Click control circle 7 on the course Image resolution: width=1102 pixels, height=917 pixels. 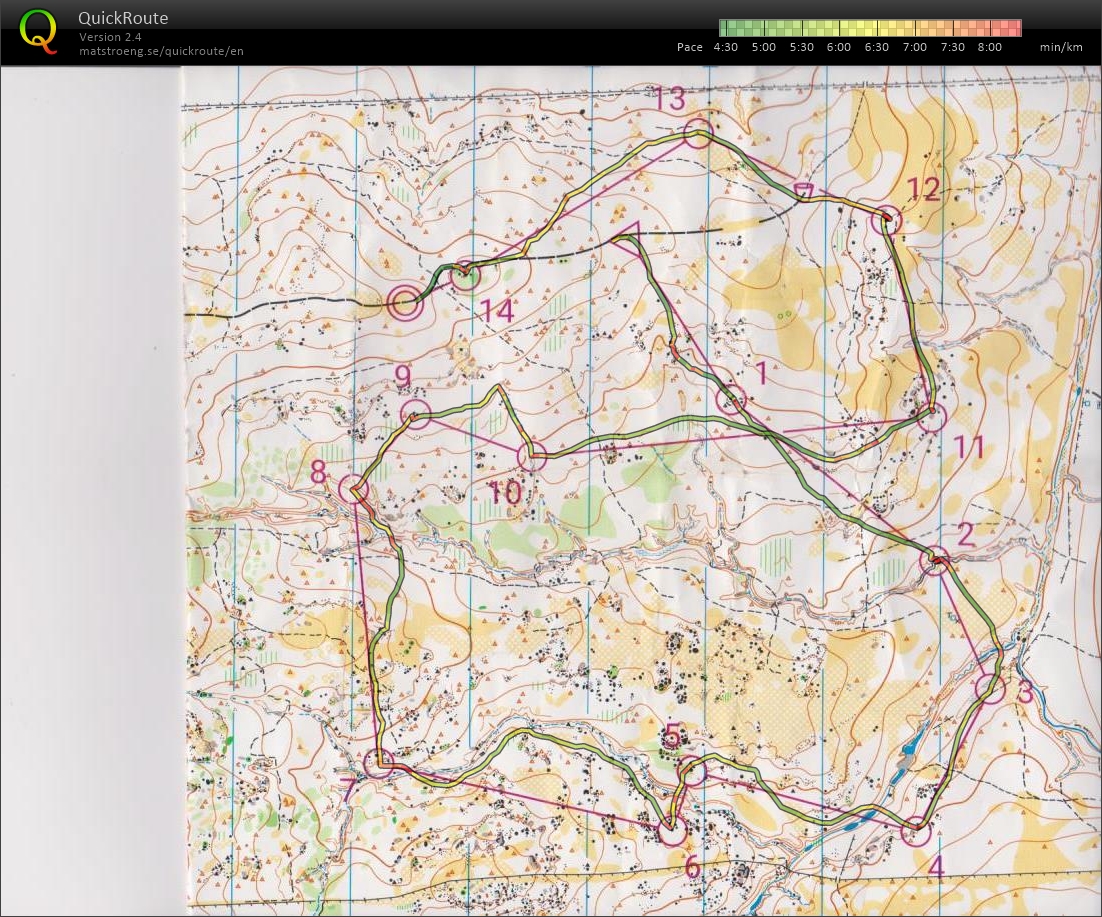click(x=378, y=763)
